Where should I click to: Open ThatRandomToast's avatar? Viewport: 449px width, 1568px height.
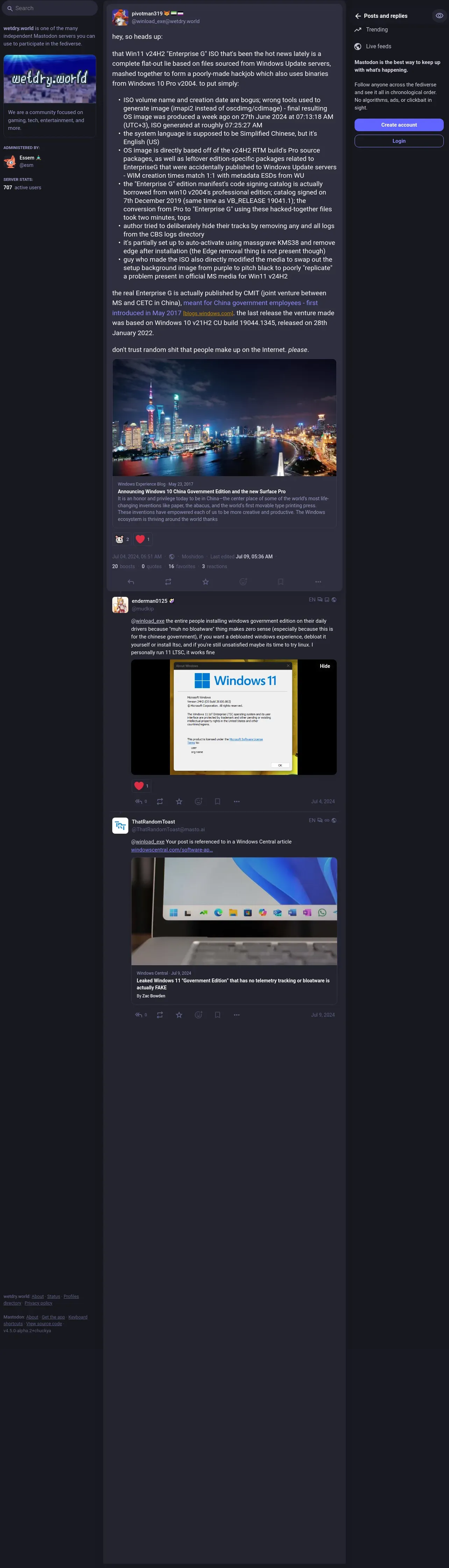(x=120, y=825)
